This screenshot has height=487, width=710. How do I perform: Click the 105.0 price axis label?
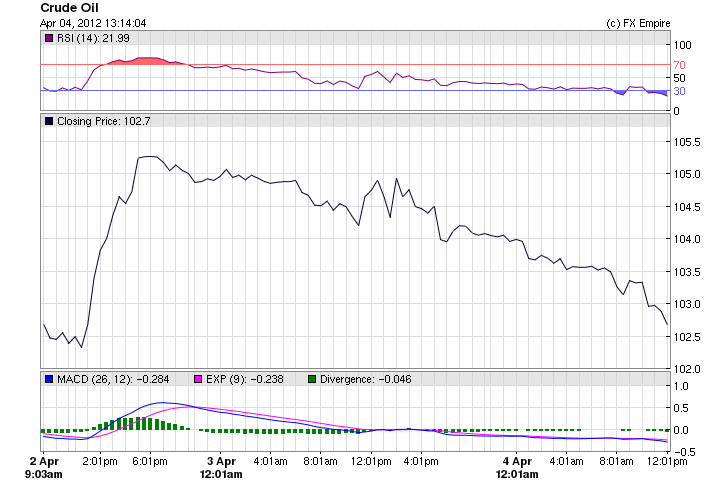pyautogui.click(x=686, y=174)
